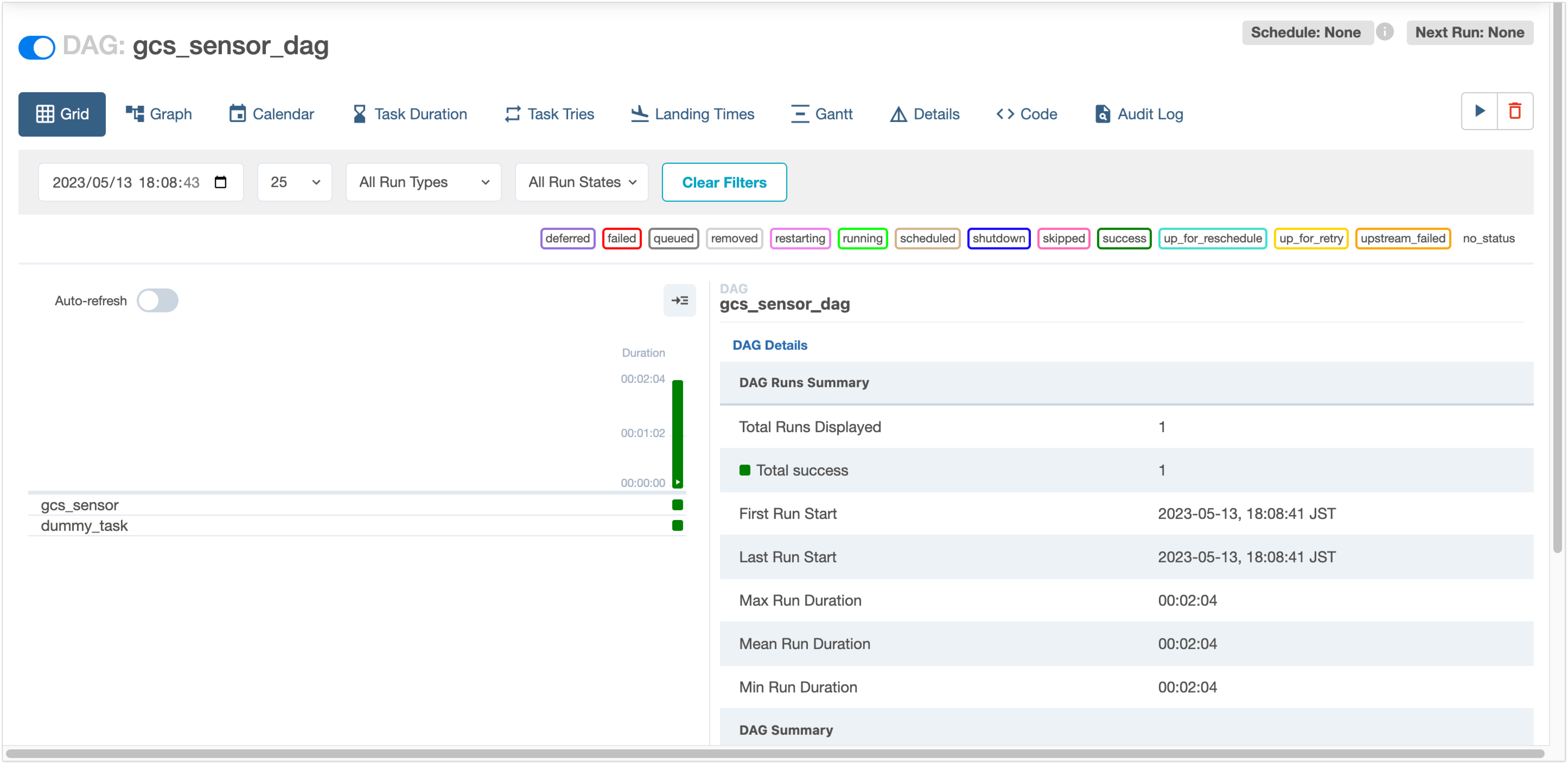Viewport: 1568px width, 764px height.
Task: Open the Landing Times tab
Action: (693, 114)
